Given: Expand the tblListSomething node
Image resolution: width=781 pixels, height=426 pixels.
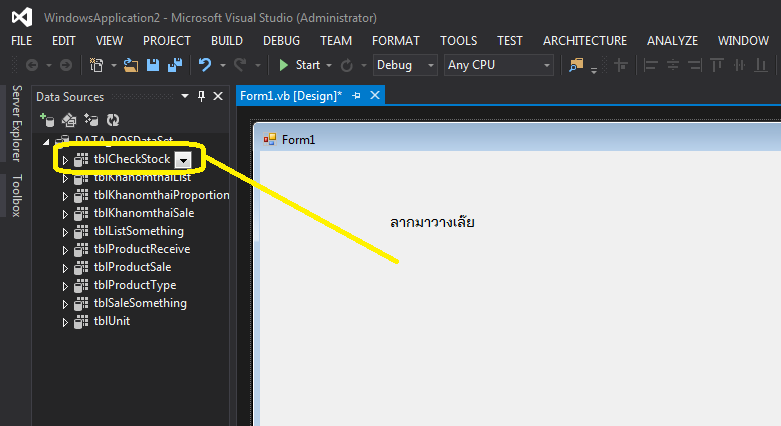Looking at the screenshot, I should (x=65, y=232).
